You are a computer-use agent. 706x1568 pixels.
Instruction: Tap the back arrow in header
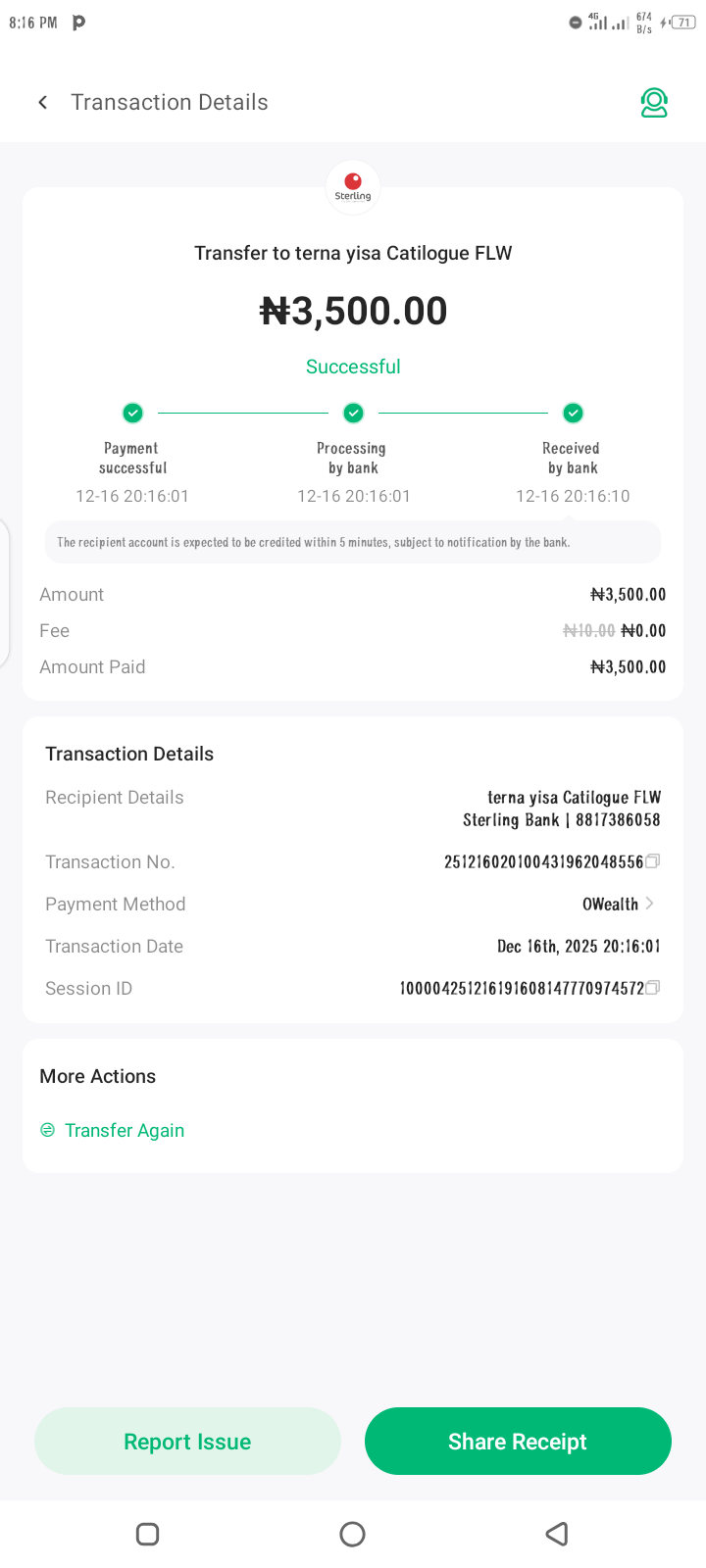pyautogui.click(x=43, y=102)
